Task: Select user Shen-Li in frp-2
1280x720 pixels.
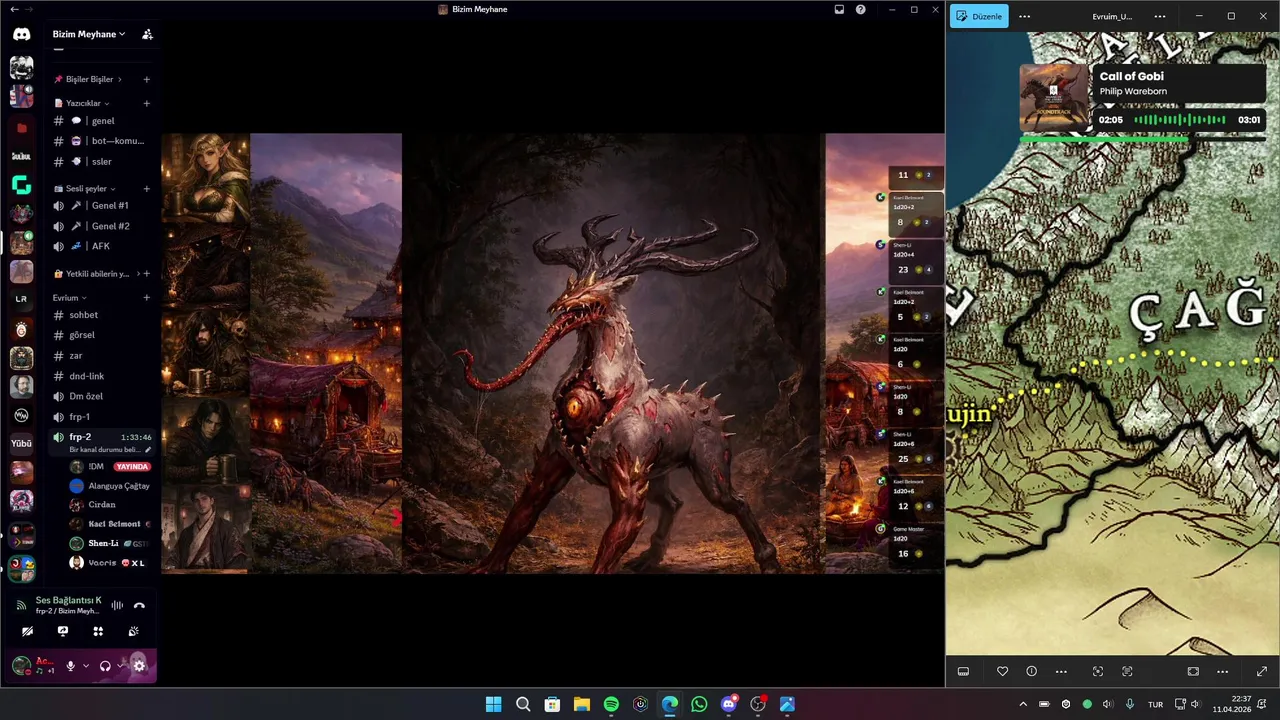Action: (x=109, y=543)
